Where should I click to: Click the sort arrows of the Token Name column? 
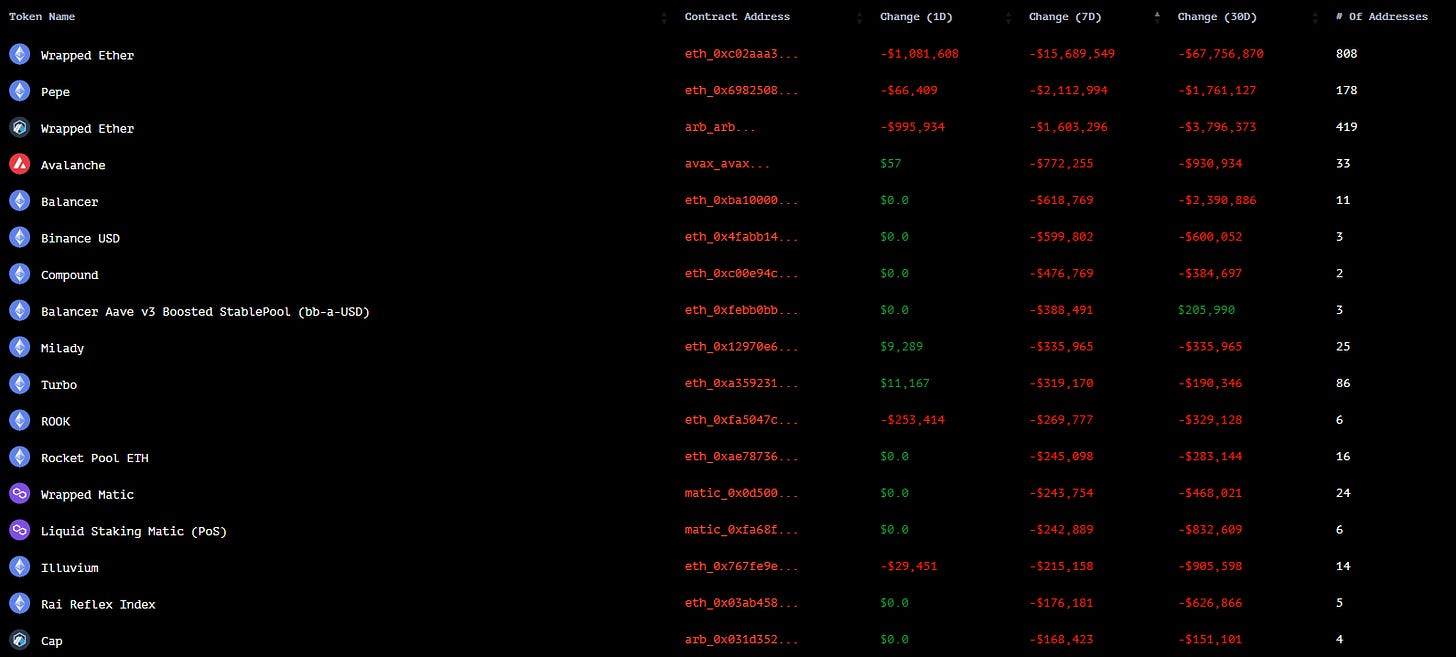coord(664,17)
